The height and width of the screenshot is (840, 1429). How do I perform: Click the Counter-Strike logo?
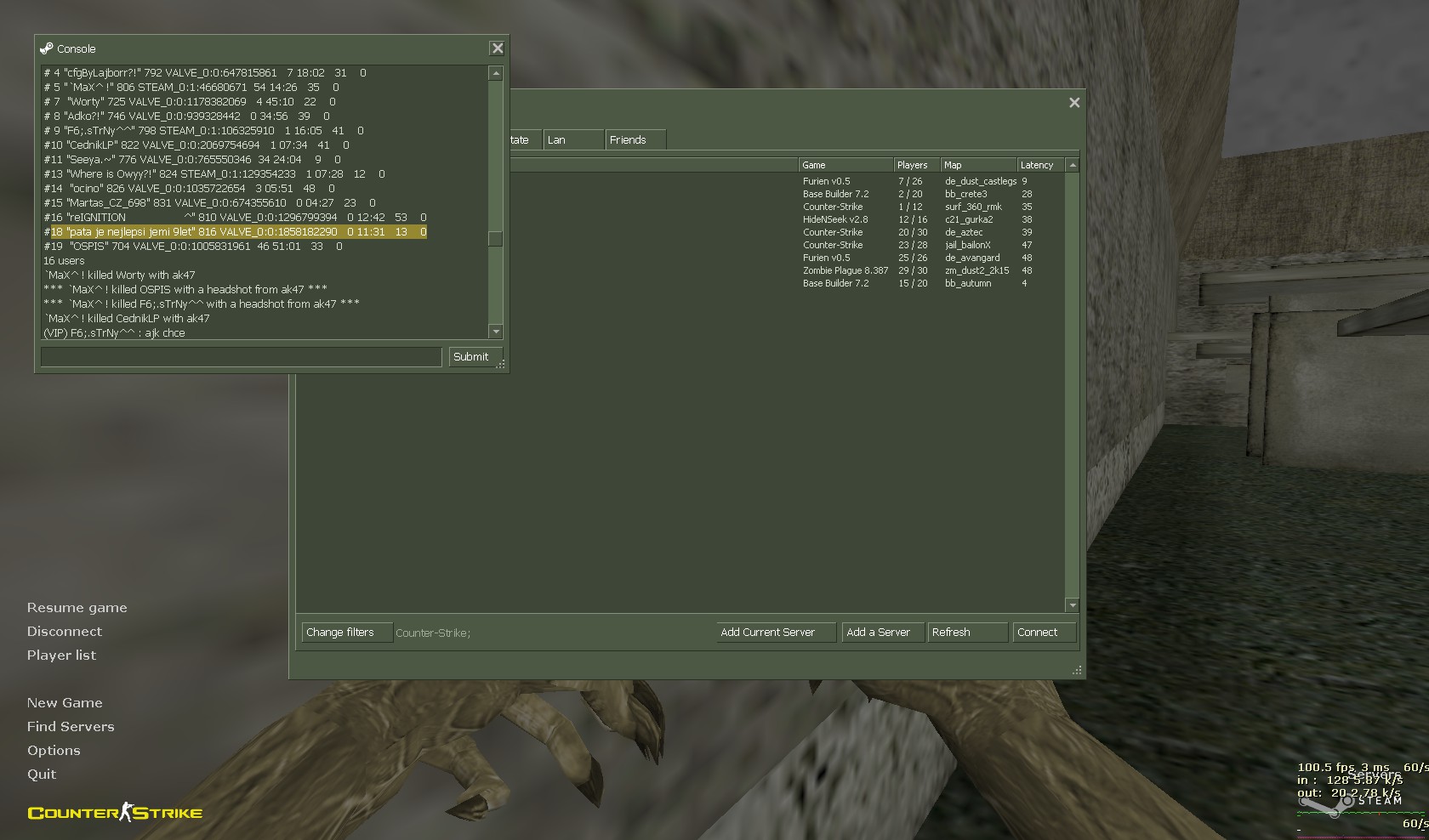click(115, 813)
